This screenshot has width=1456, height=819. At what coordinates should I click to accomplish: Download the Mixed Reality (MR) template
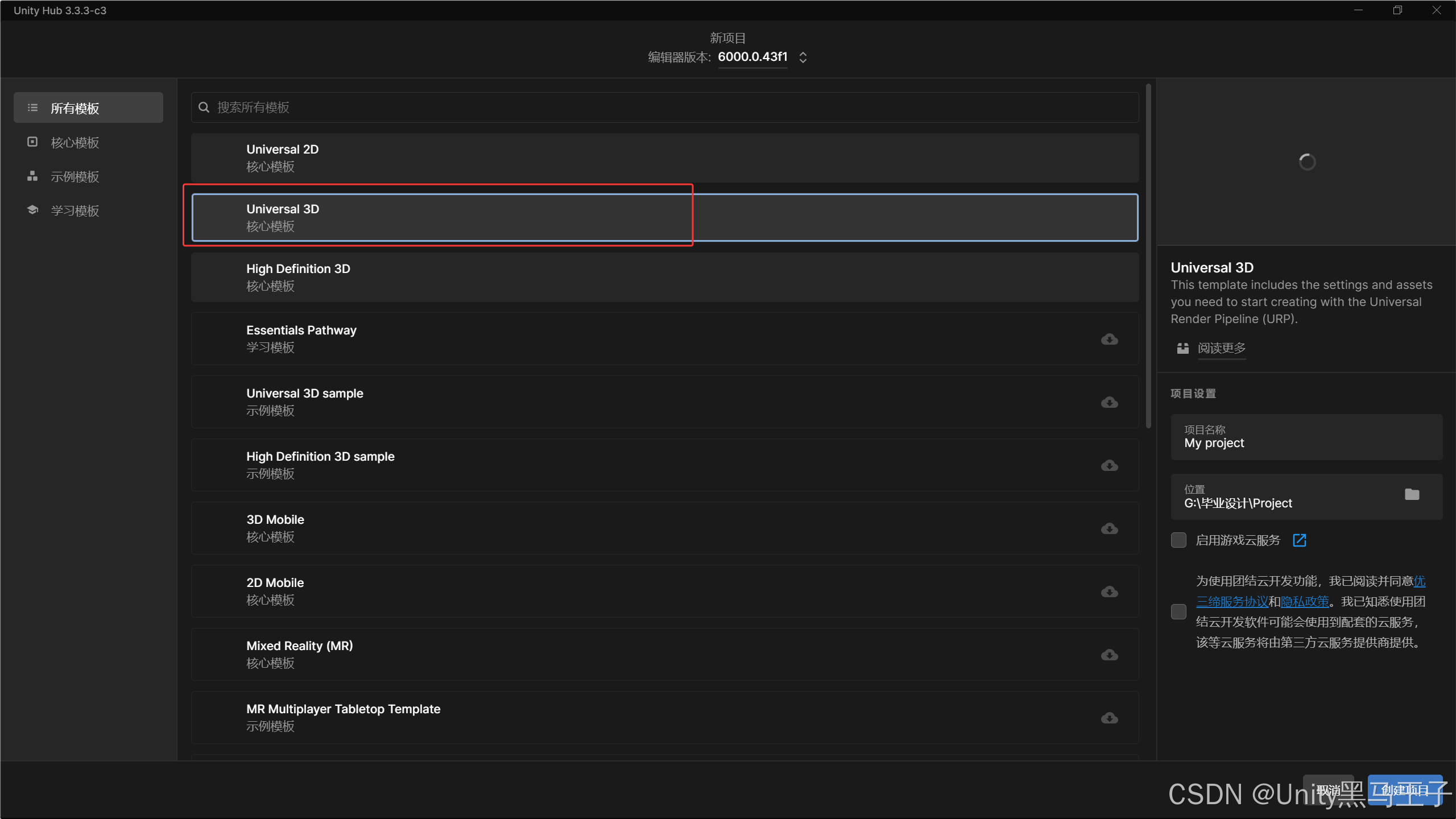coord(1109,655)
